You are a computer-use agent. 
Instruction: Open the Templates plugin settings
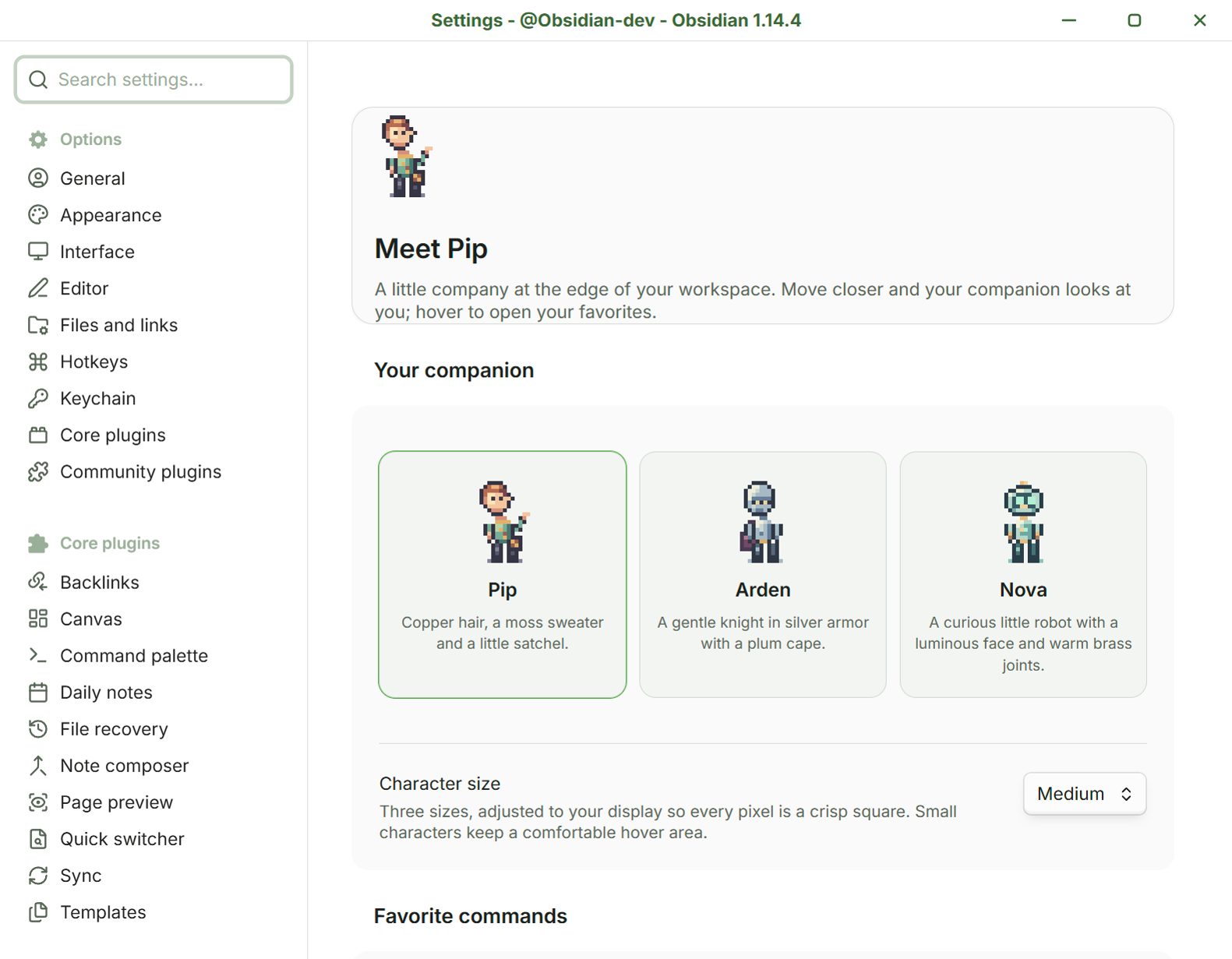(x=103, y=911)
